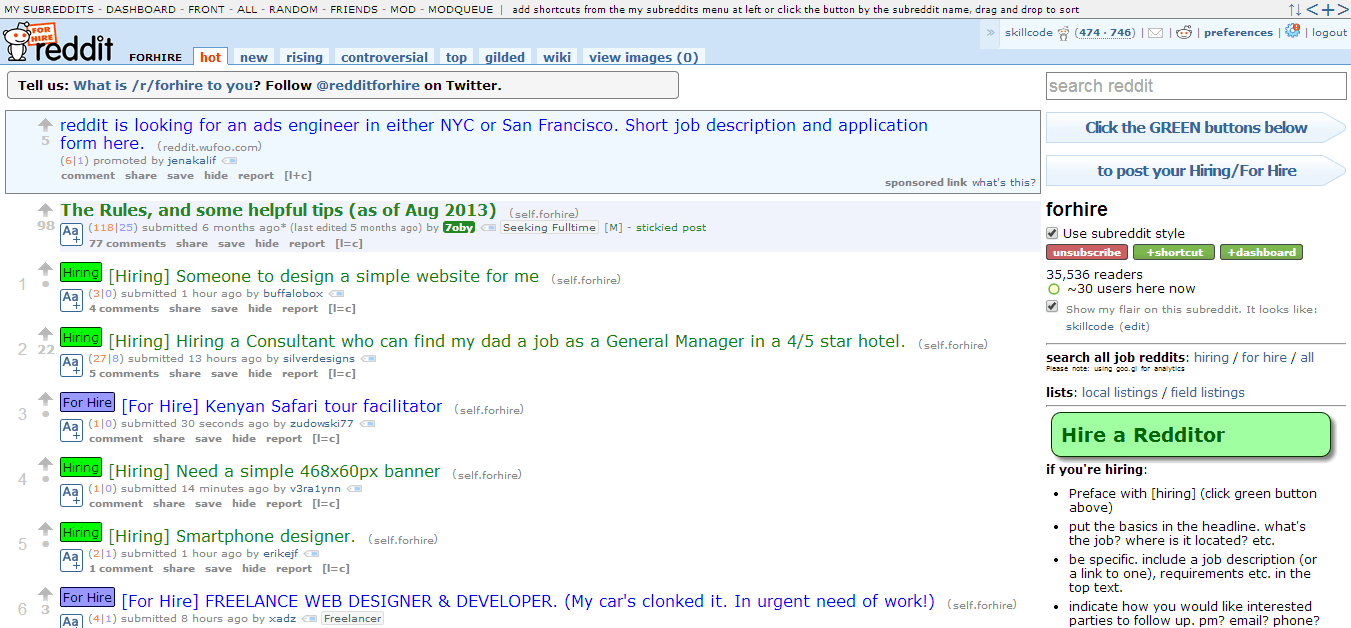This screenshot has width=1351, height=628.
Task: Toggle Show my flair on this subreddit
Action: 1052,307
